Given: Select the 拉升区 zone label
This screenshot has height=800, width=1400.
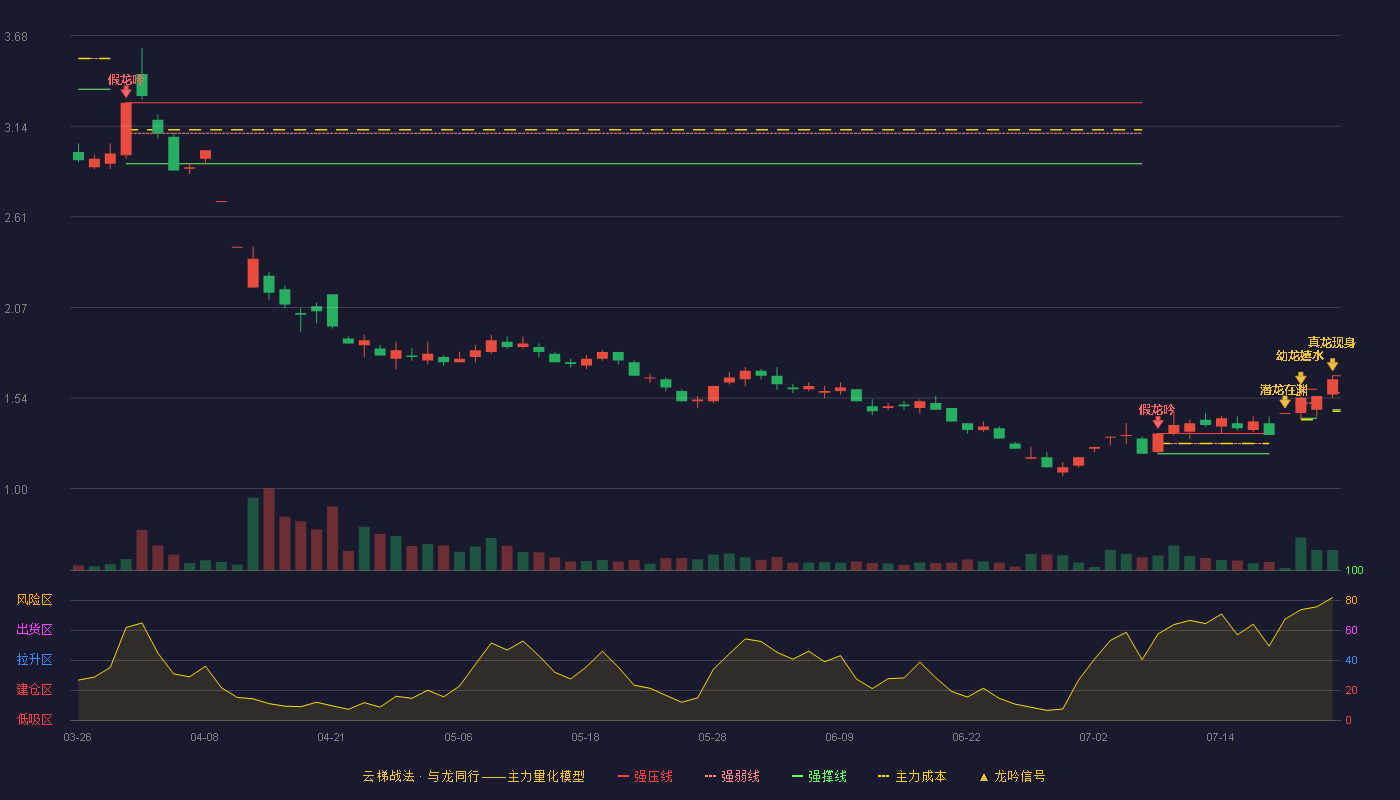Looking at the screenshot, I should point(34,660).
